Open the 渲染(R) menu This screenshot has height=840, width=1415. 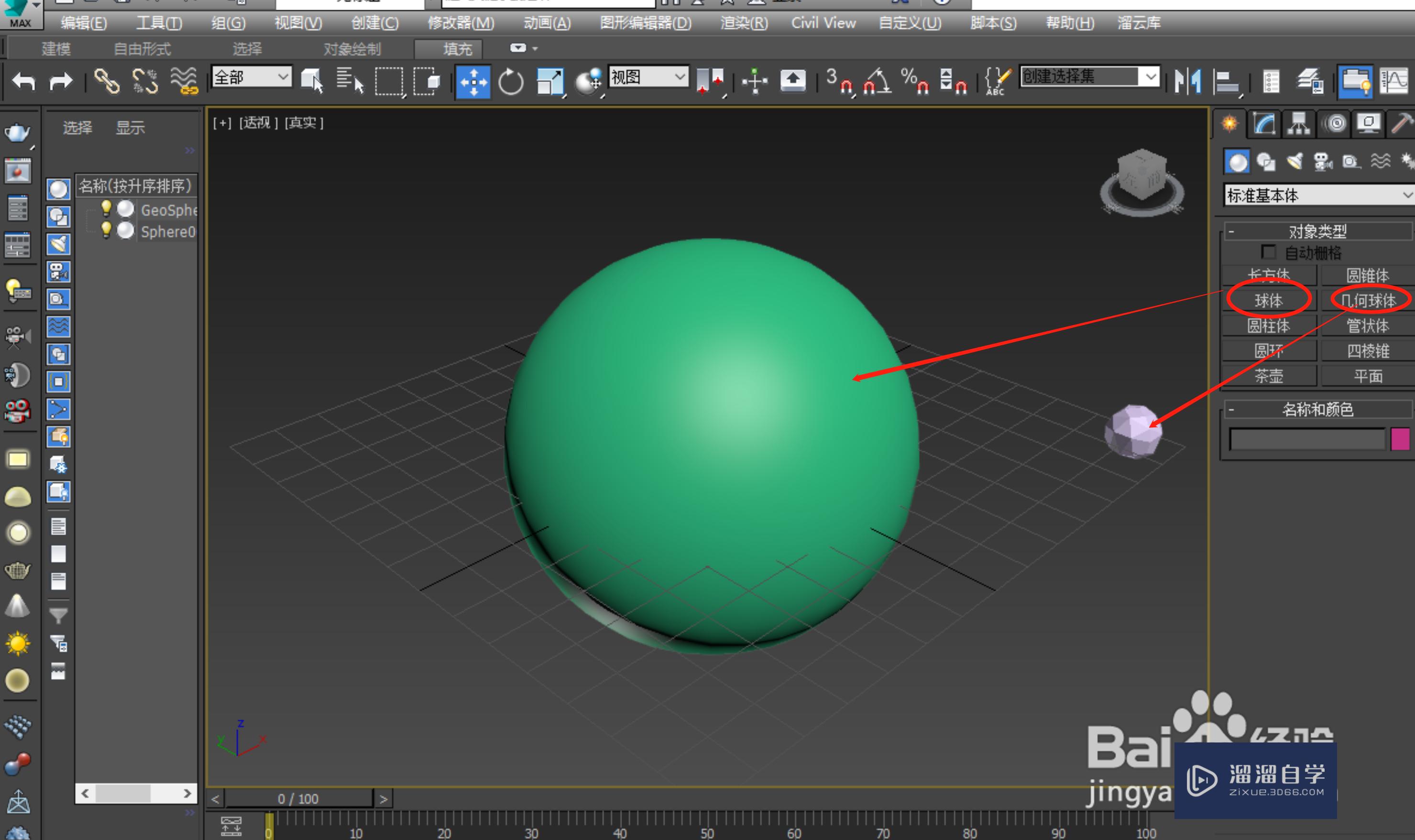tap(744, 23)
